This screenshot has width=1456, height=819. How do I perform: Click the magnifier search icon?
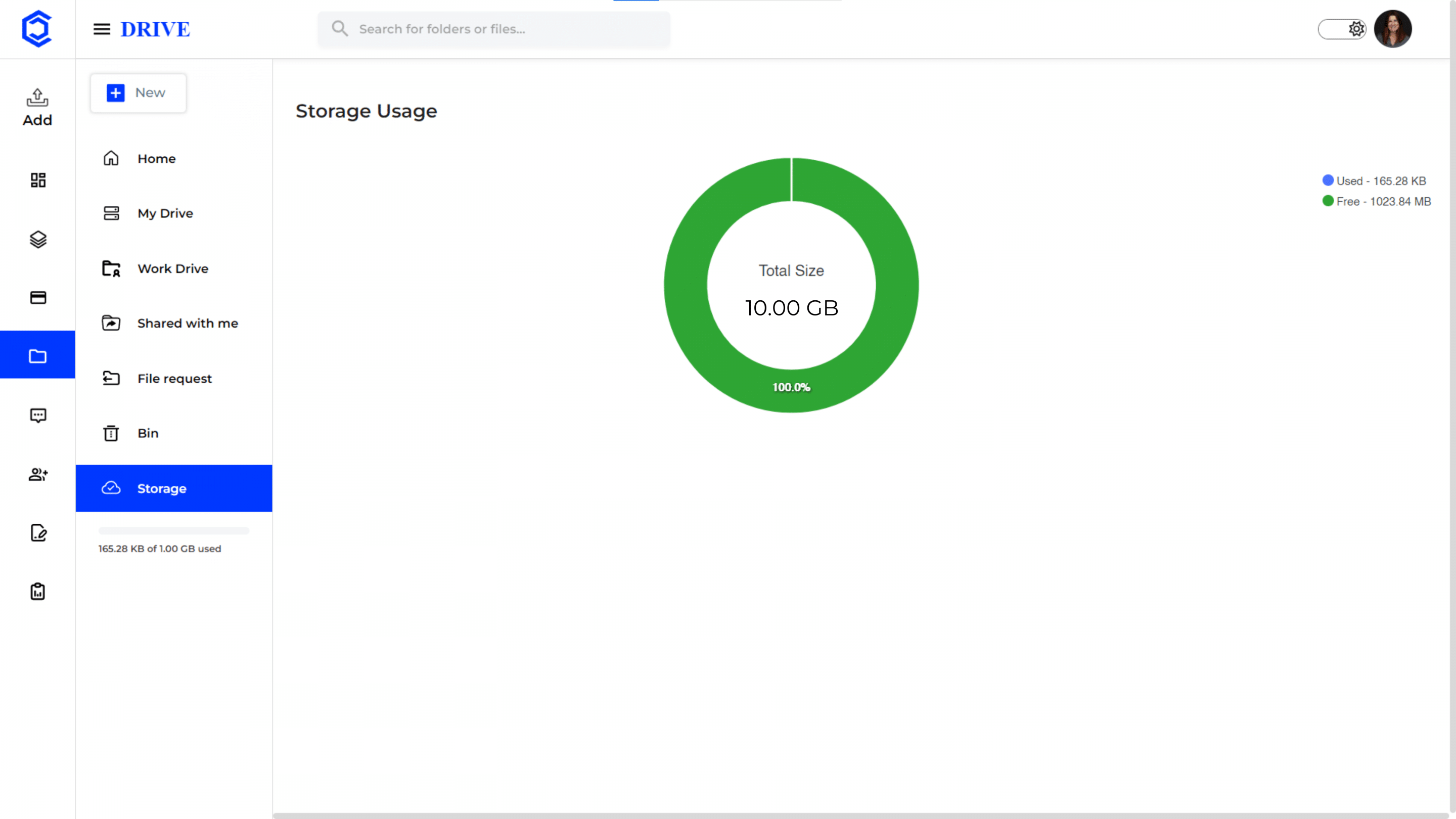[340, 29]
